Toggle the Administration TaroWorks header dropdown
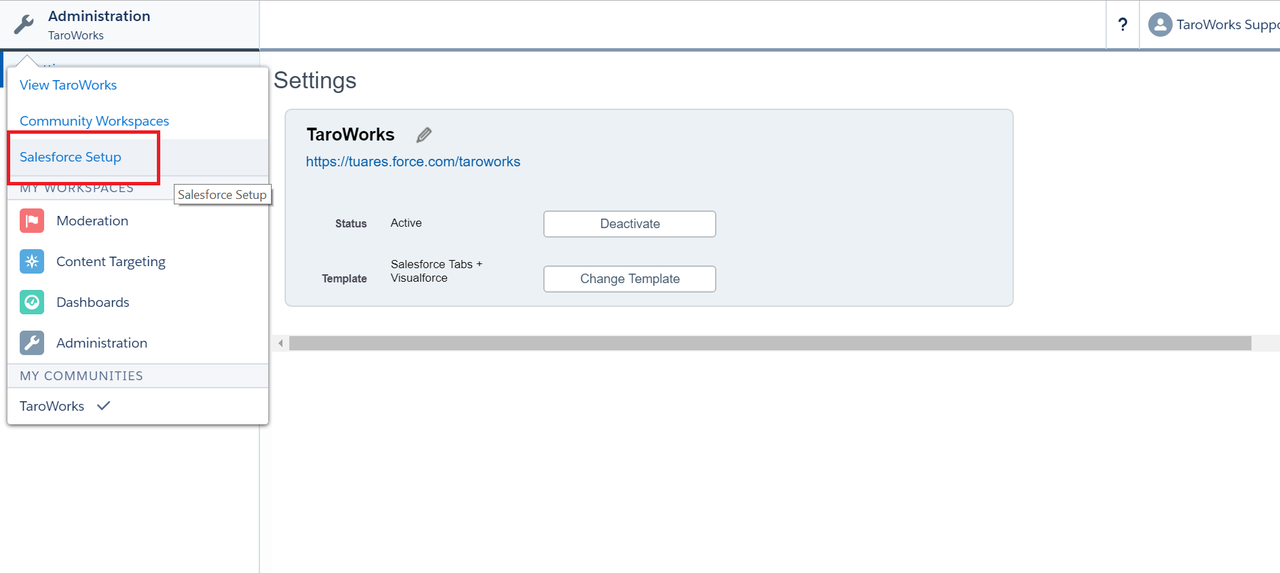Viewport: 1280px width, 573px height. tap(130, 25)
